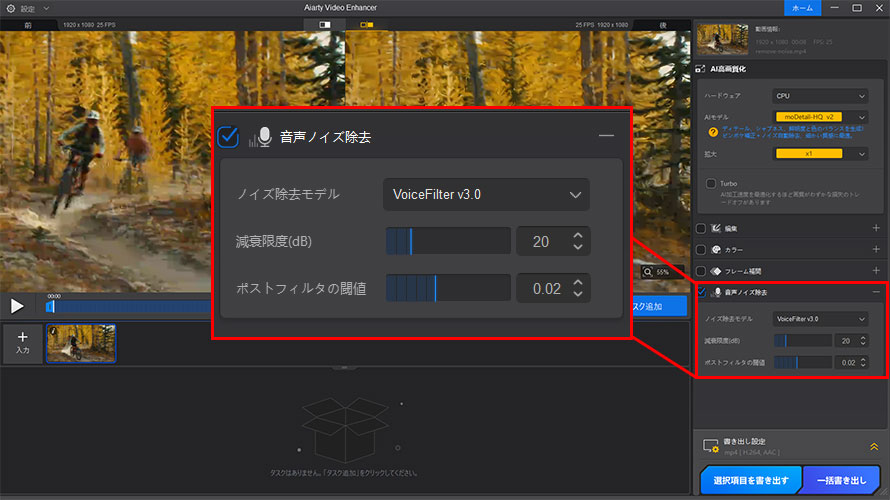Expand export settings double-chevron arrow

click(x=873, y=447)
